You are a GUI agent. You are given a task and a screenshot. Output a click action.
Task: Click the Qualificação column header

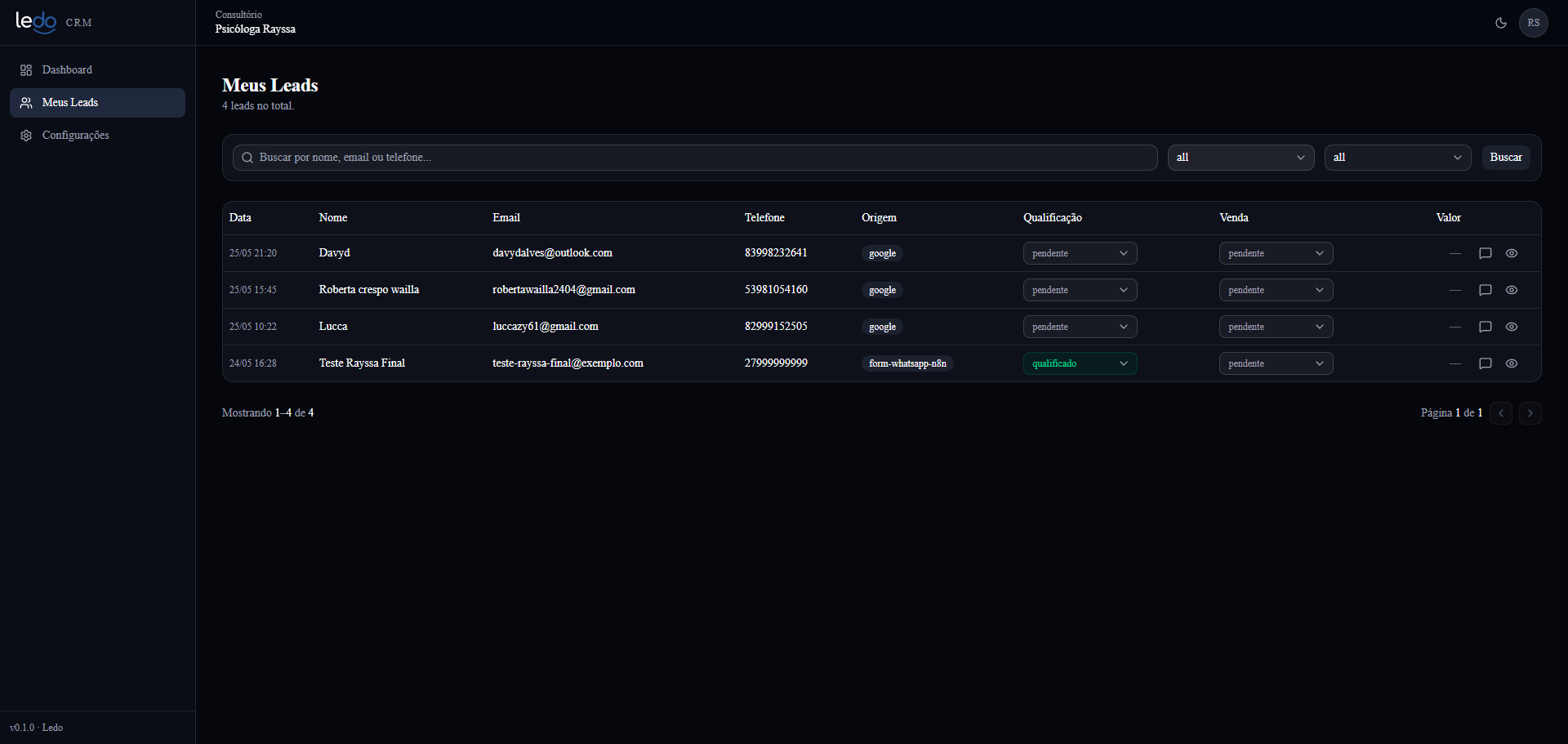1053,218
